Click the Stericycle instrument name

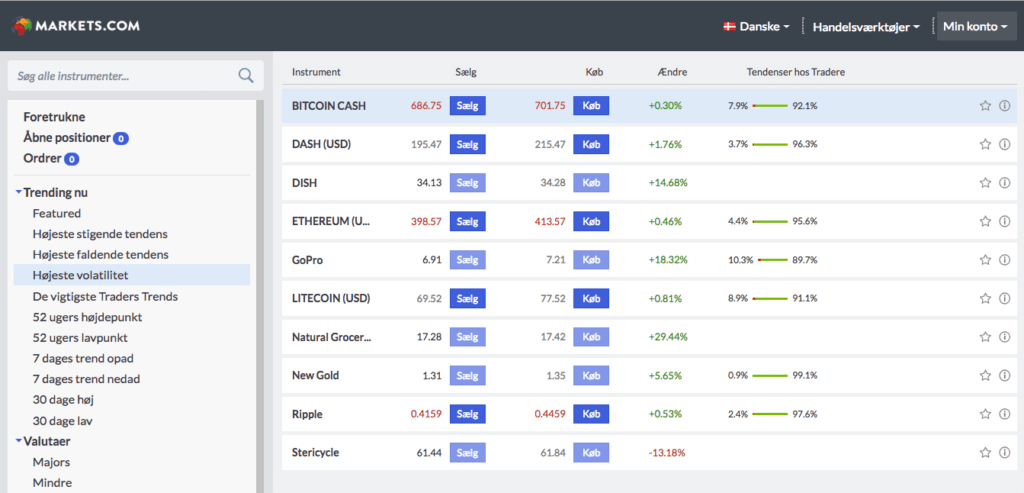pos(315,453)
